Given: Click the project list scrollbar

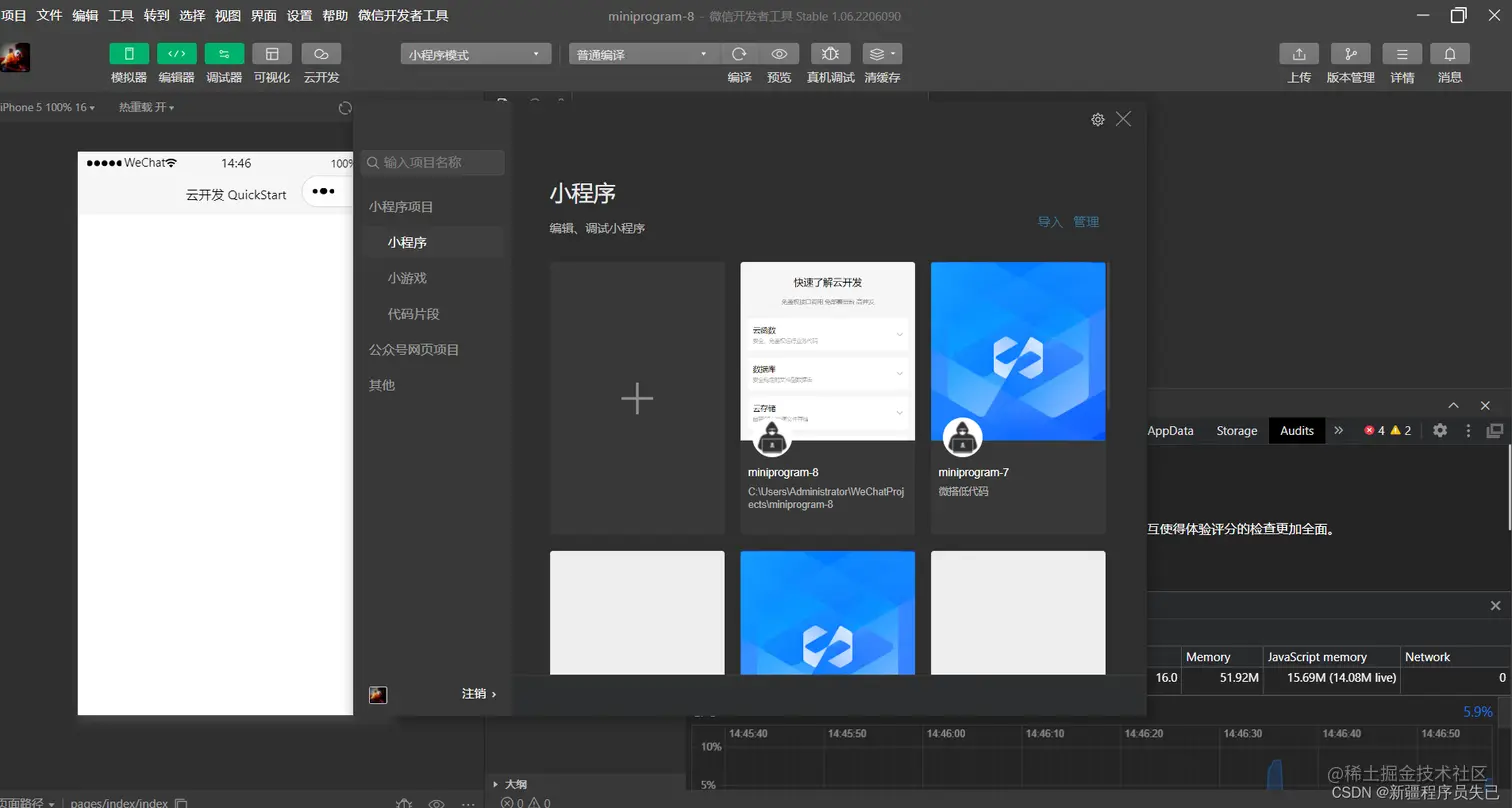Looking at the screenshot, I should point(1108,335).
